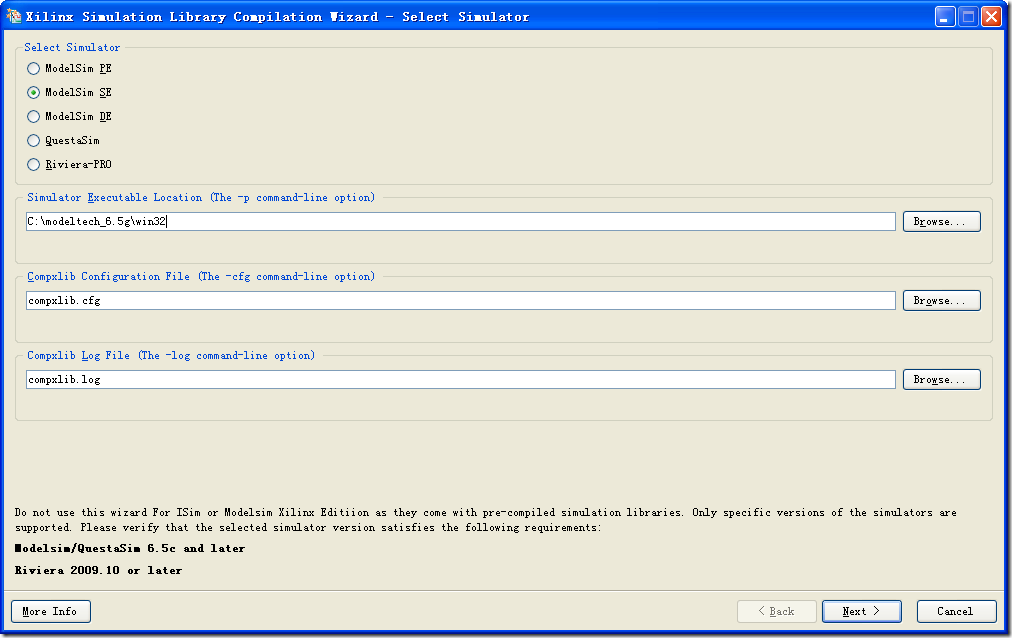Browse for the simulator executable location
Image resolution: width=1012 pixels, height=638 pixels.
941,222
